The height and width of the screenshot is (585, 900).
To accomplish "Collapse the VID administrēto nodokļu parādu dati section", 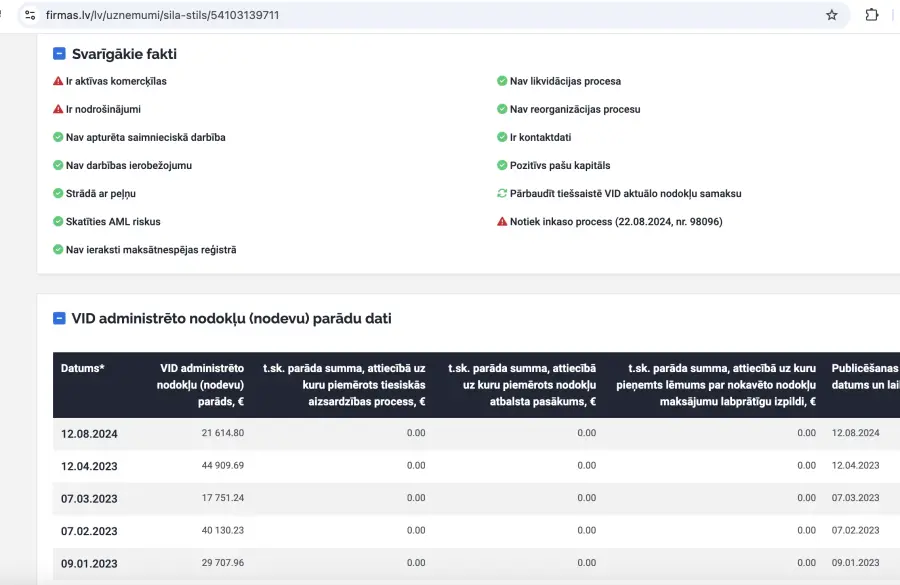I will tap(59, 318).
